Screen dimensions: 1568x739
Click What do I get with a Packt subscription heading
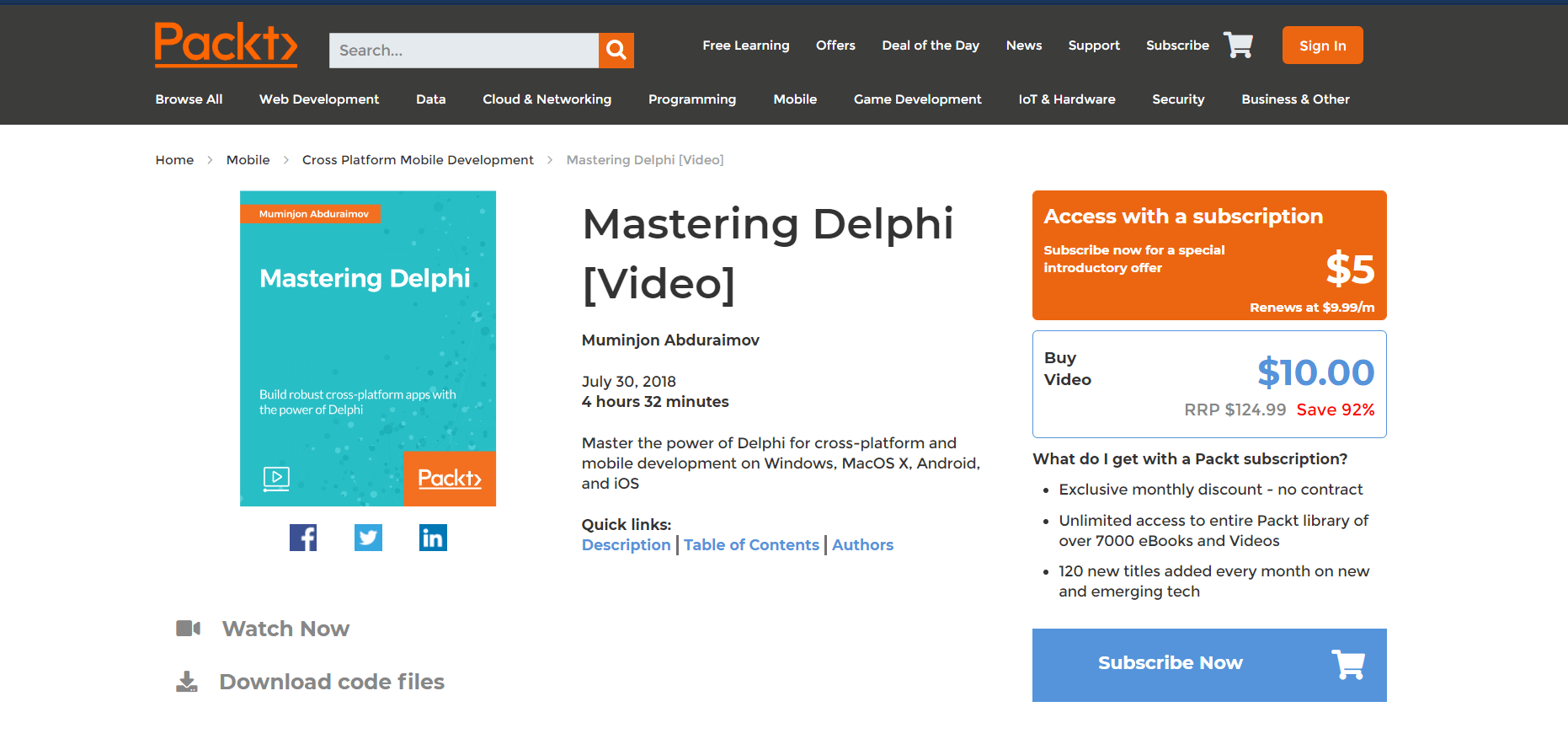coord(1190,459)
